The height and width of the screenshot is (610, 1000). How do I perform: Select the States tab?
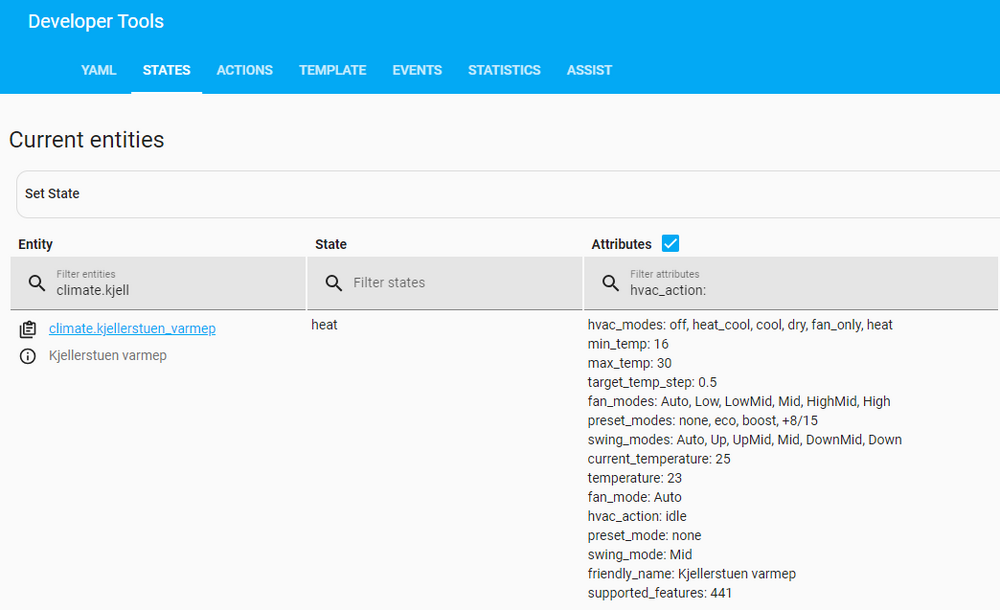pyautogui.click(x=166, y=70)
